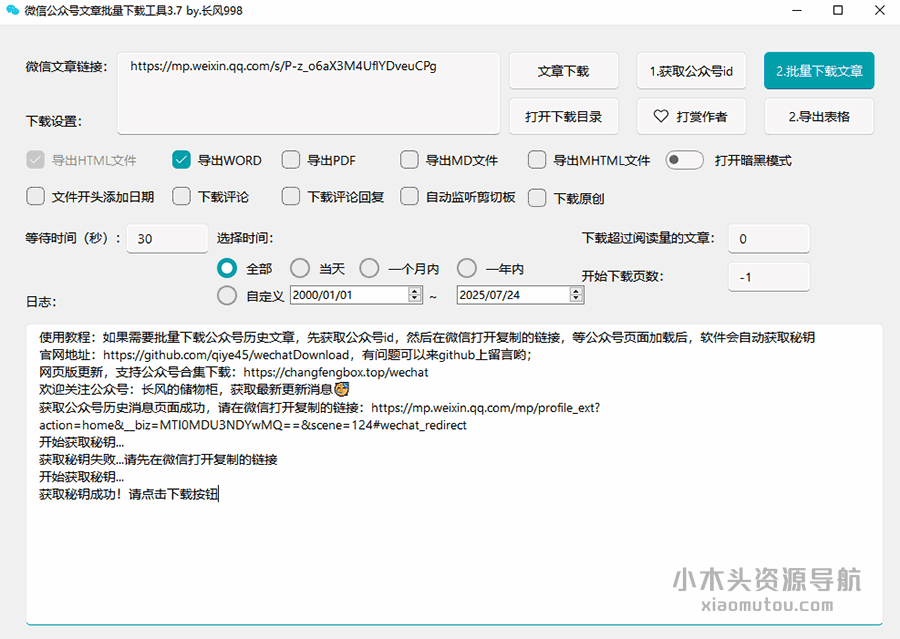Click log line 获取秘钥成功！请点击下载按钮

(x=129, y=494)
